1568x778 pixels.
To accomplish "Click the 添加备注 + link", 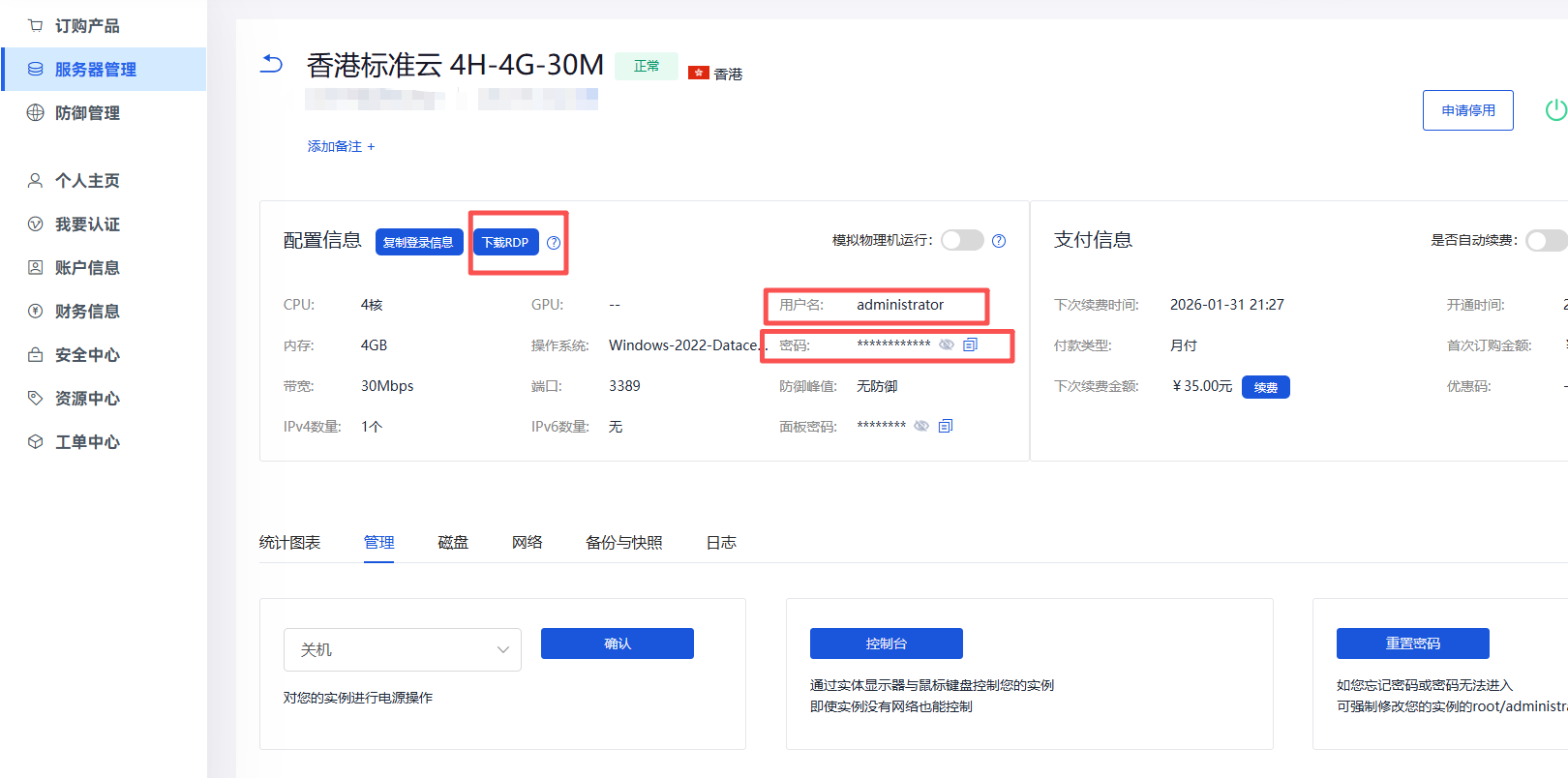I will point(341,147).
